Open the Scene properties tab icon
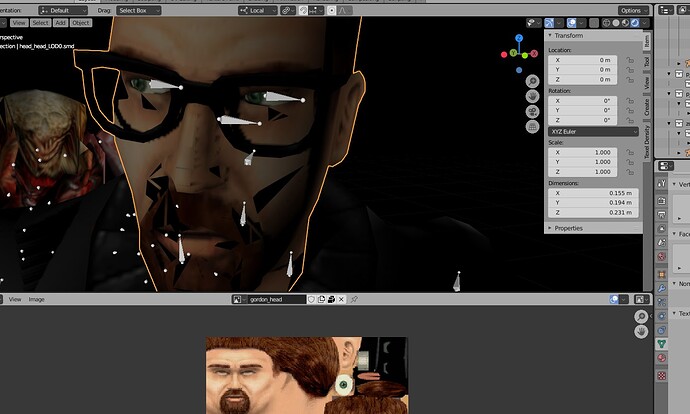 click(x=661, y=242)
